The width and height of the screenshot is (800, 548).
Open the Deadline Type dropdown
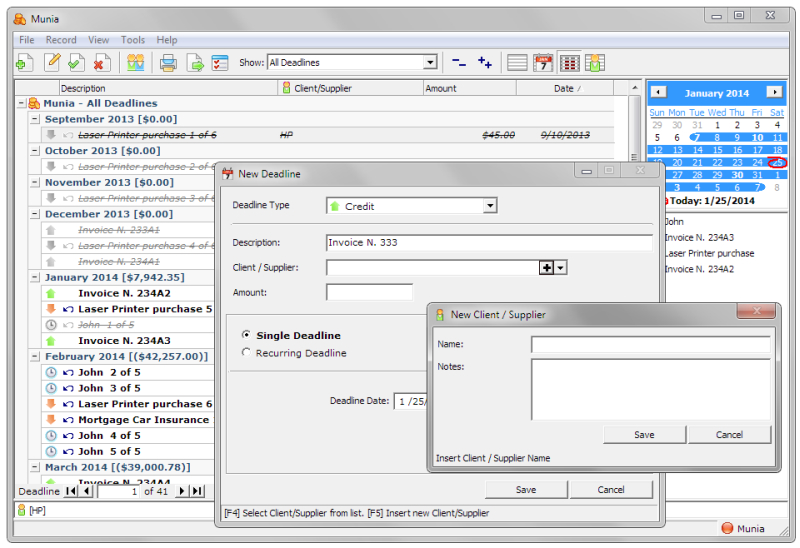click(489, 206)
